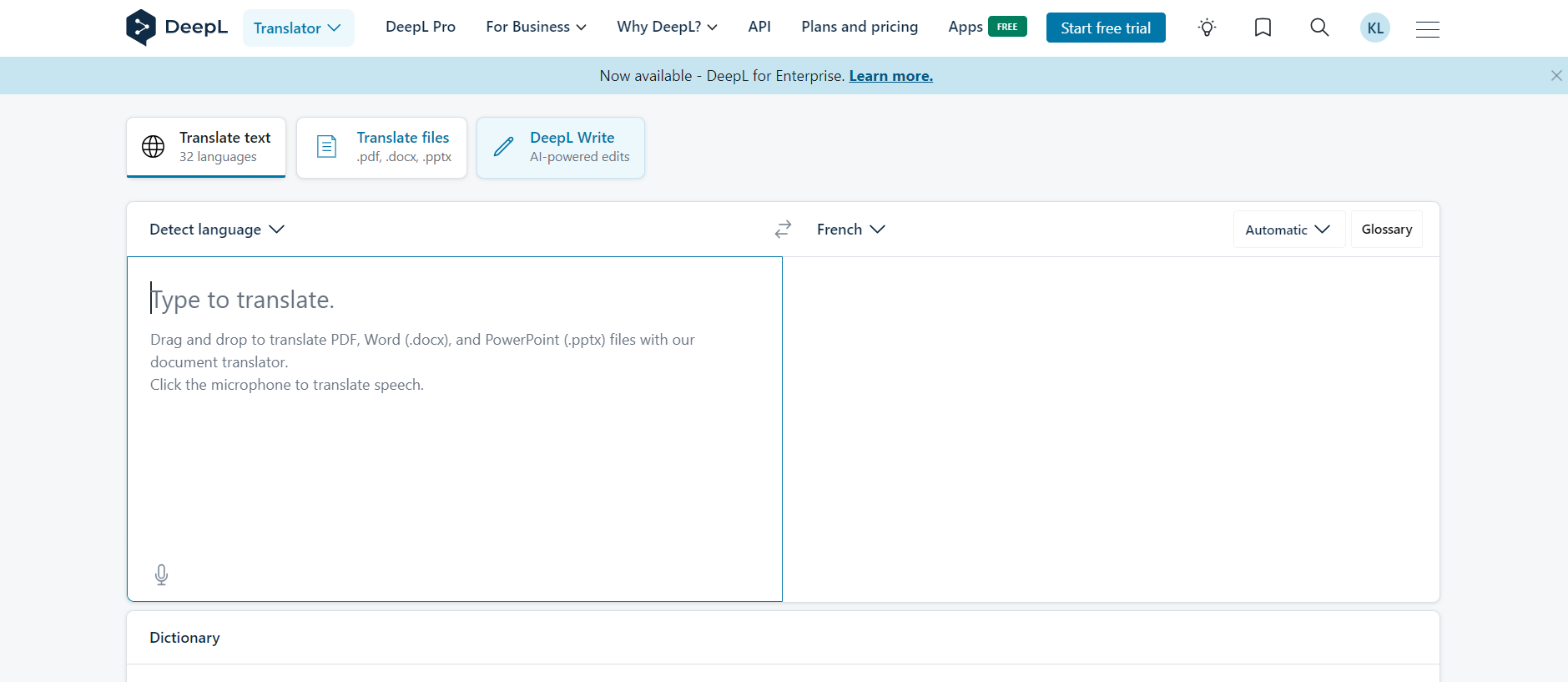Screen dimensions: 1568x682
Task: Click the empty translation output pane
Action: pyautogui.click(x=1111, y=429)
